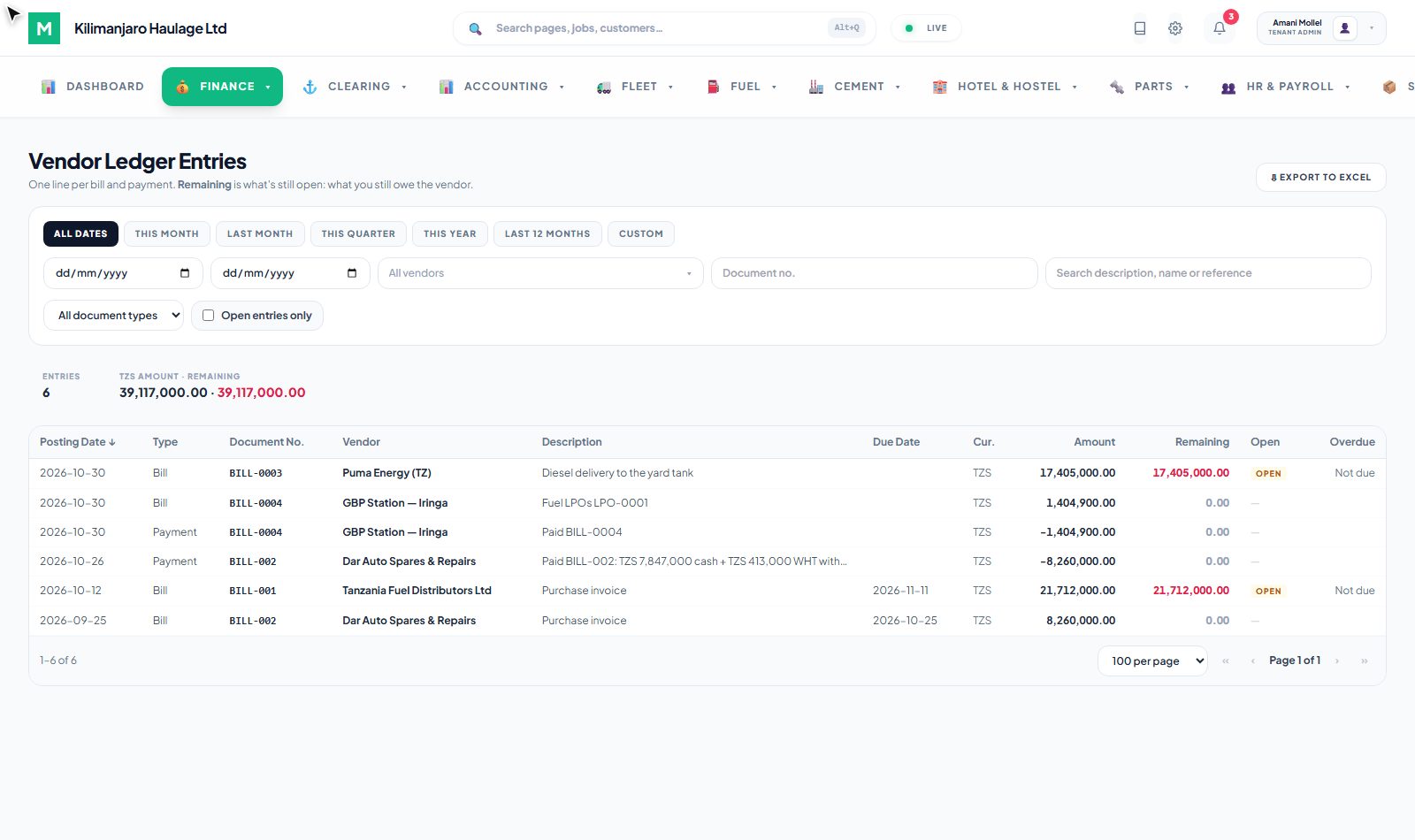Open the All vendors dropdown
This screenshot has width=1415, height=840.
(x=540, y=273)
